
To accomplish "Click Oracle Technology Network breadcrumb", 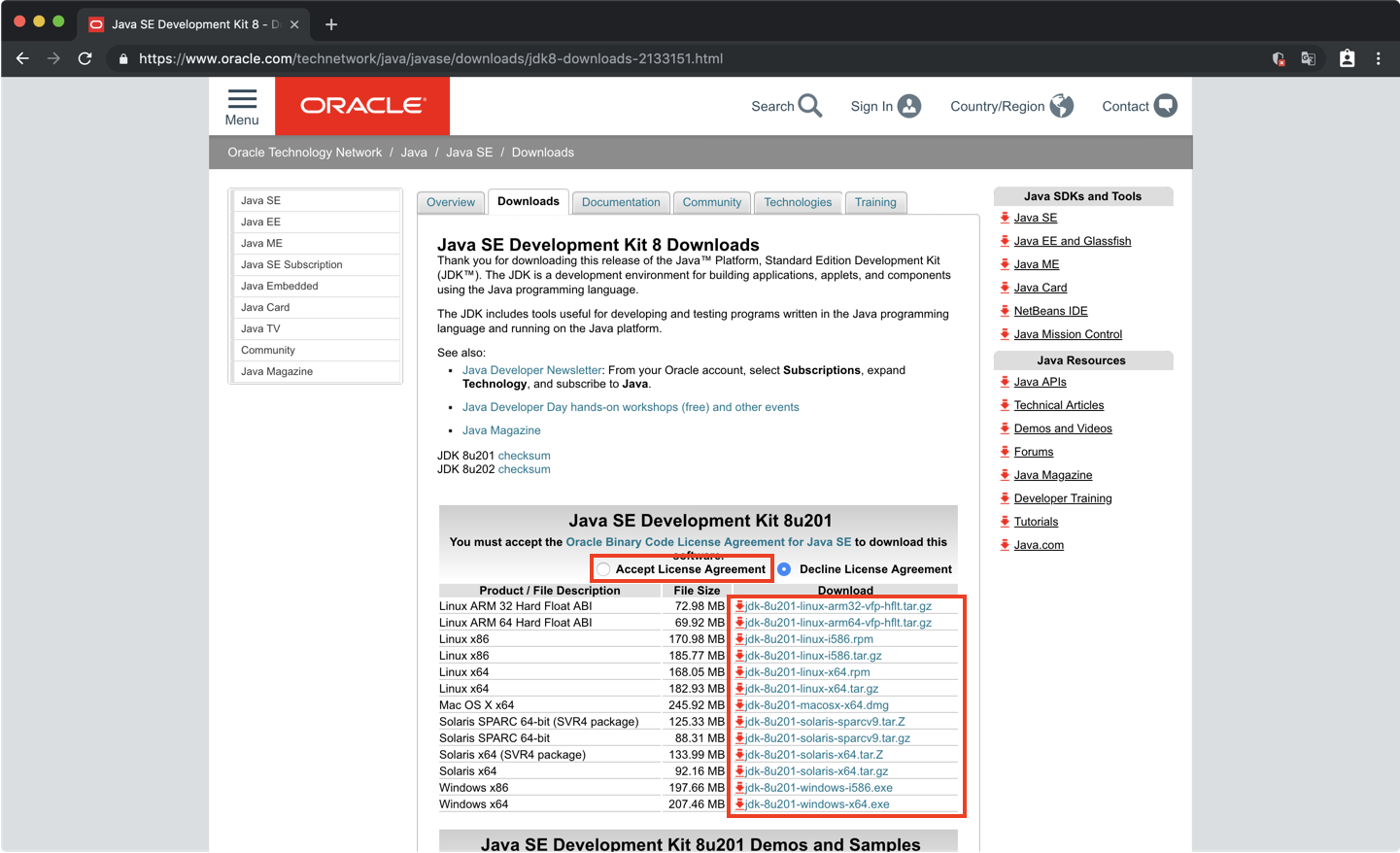I will 304,153.
